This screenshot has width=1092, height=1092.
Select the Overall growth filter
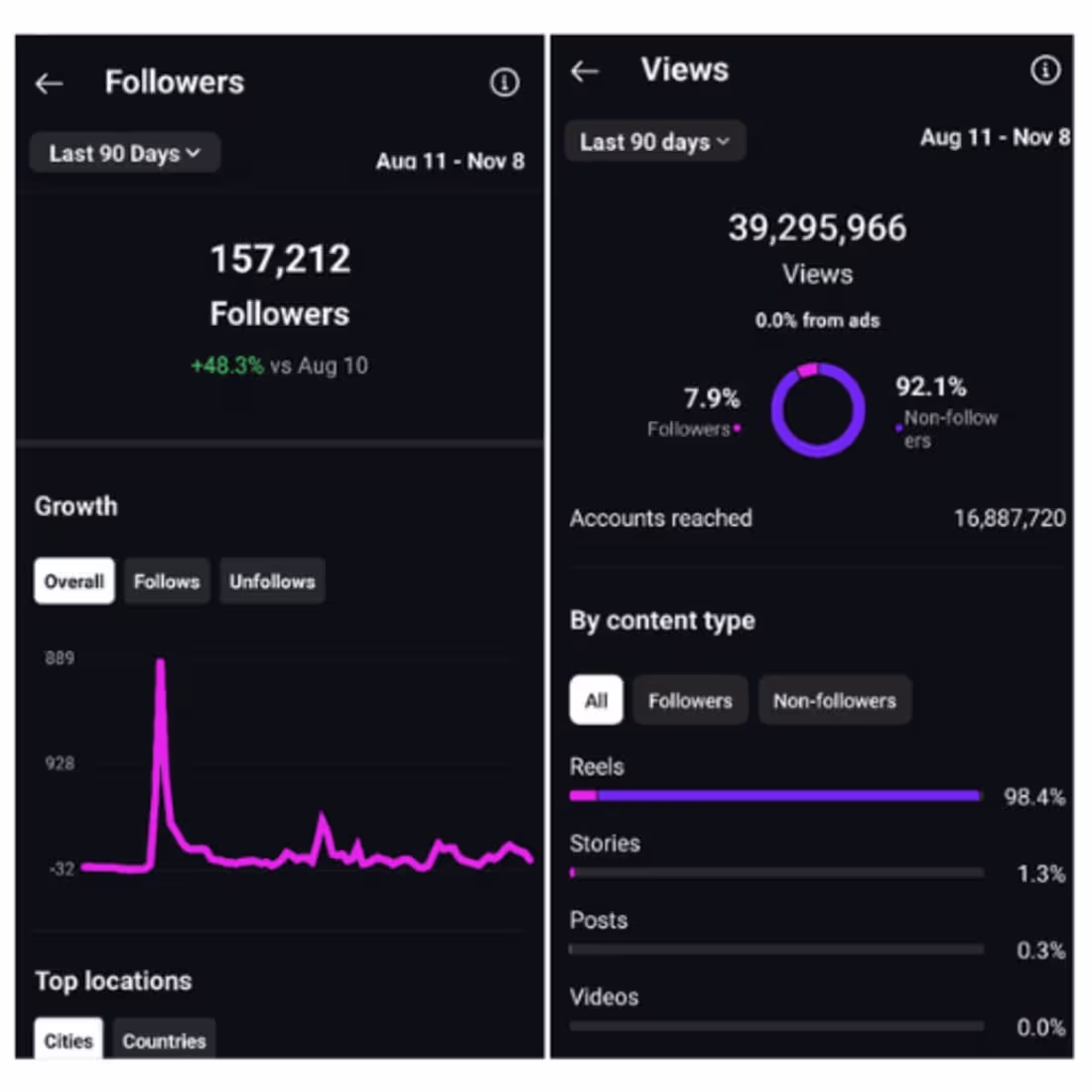click(74, 582)
